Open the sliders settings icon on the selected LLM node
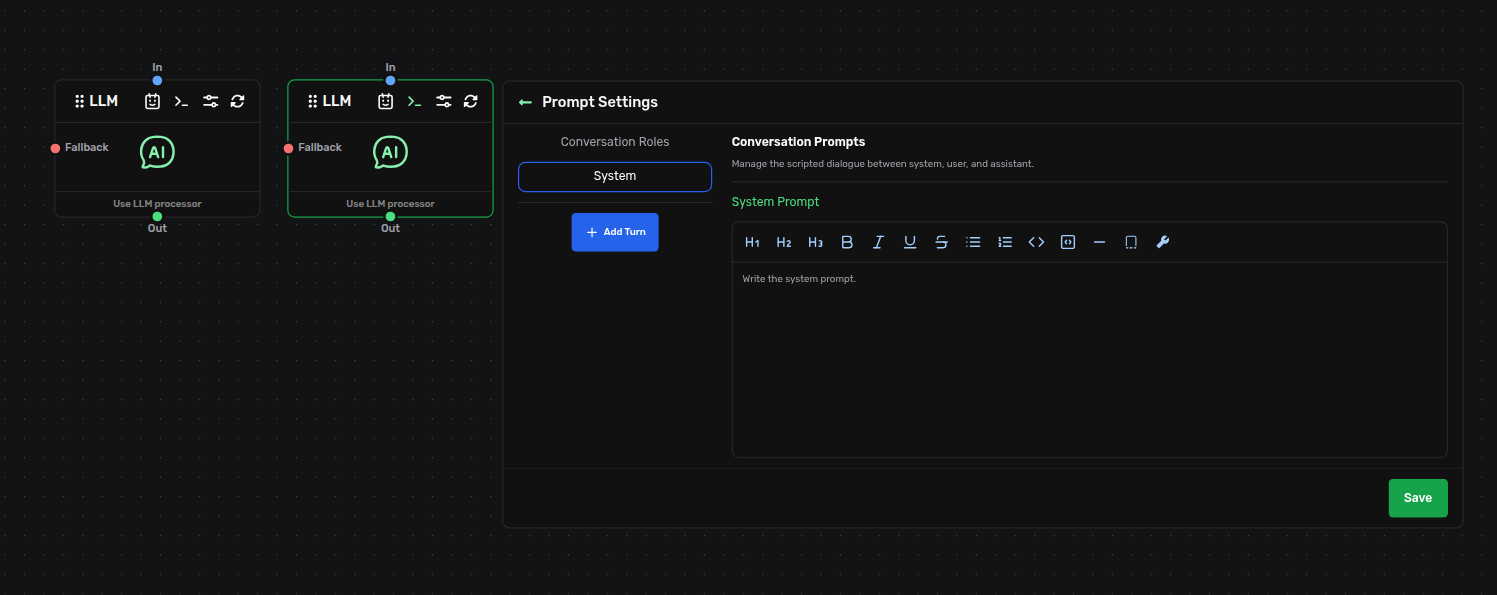Viewport: 1497px width, 595px height. [443, 101]
